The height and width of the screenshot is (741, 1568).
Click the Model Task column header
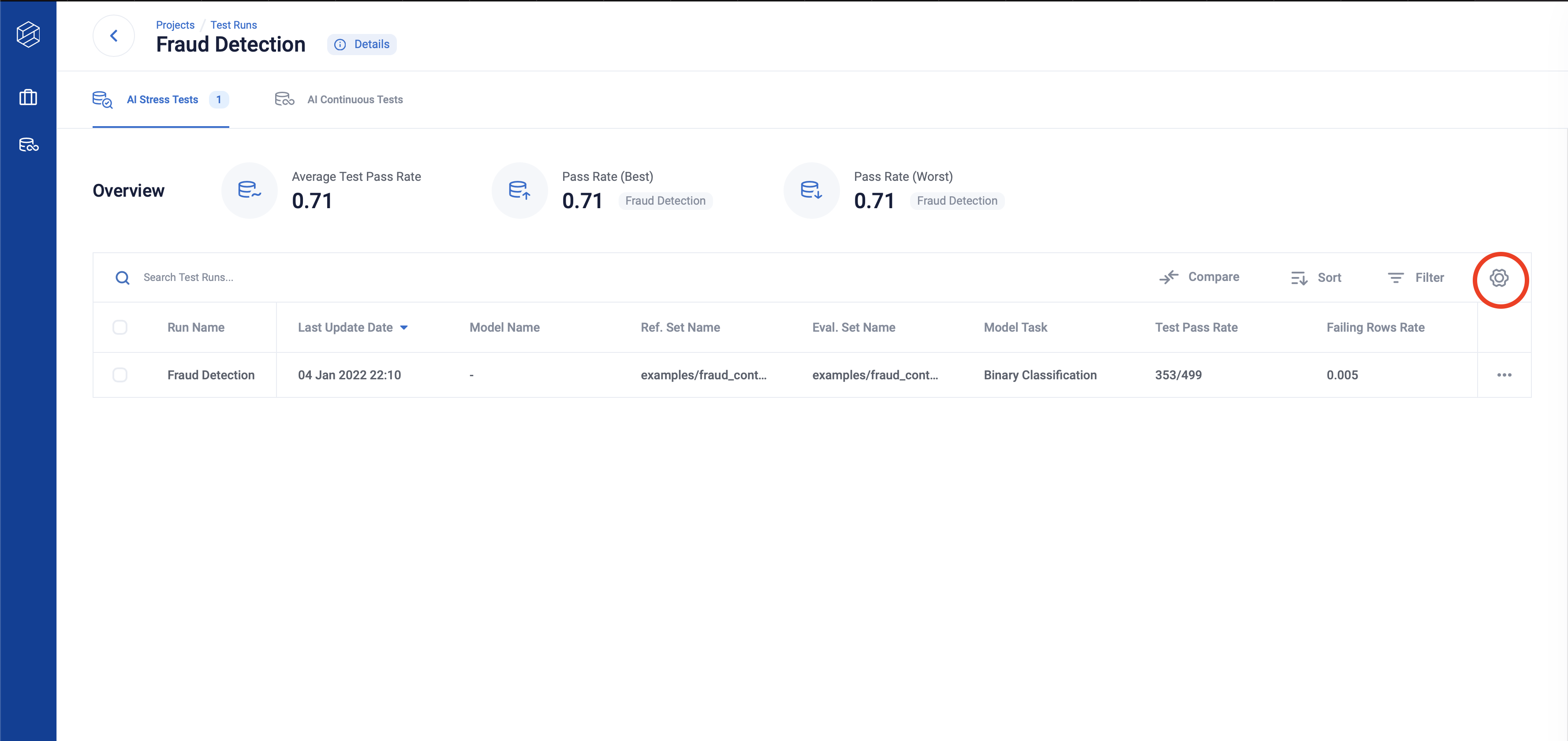(1015, 328)
